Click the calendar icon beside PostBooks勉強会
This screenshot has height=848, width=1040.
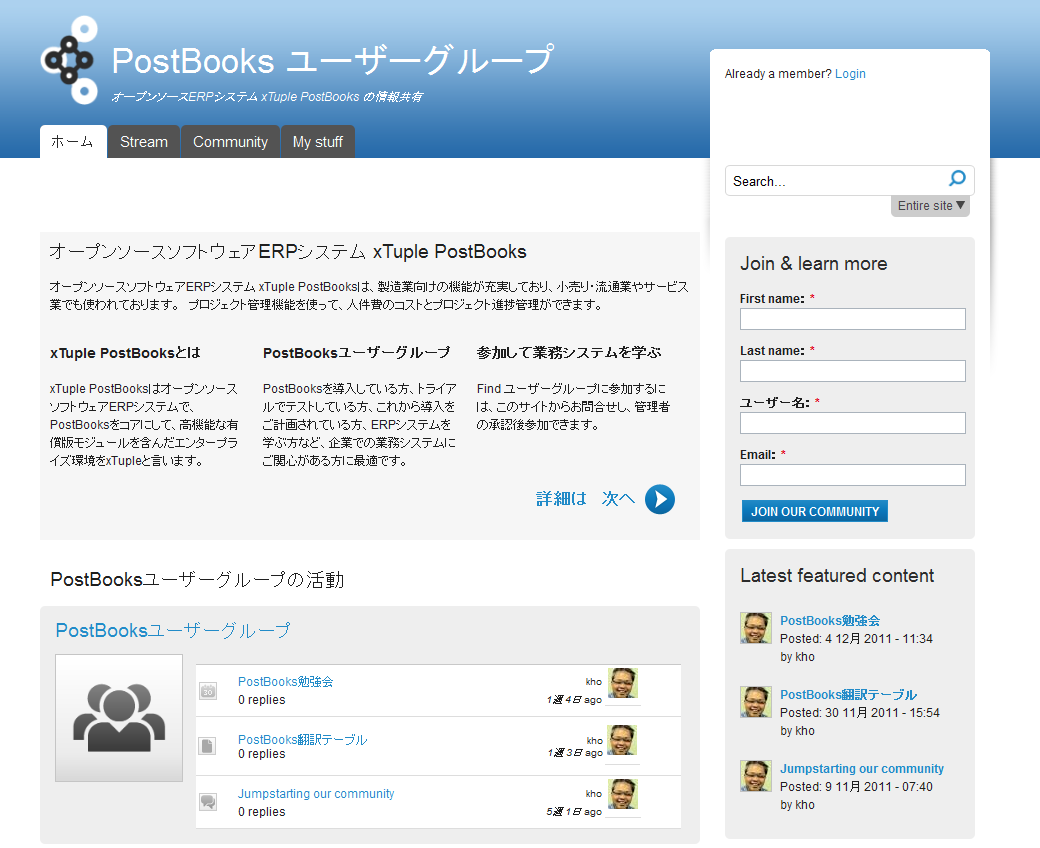click(208, 691)
